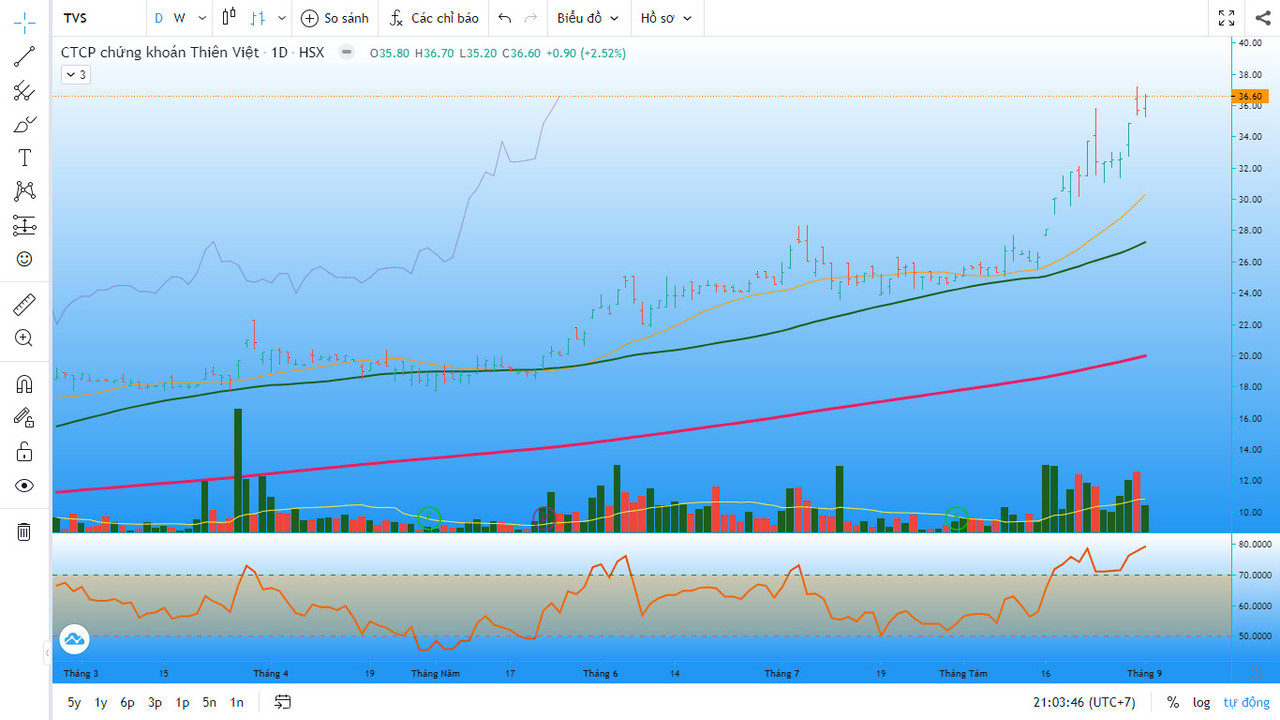Click the 40.00 price axis label
The image size is (1280, 720).
click(x=1250, y=43)
